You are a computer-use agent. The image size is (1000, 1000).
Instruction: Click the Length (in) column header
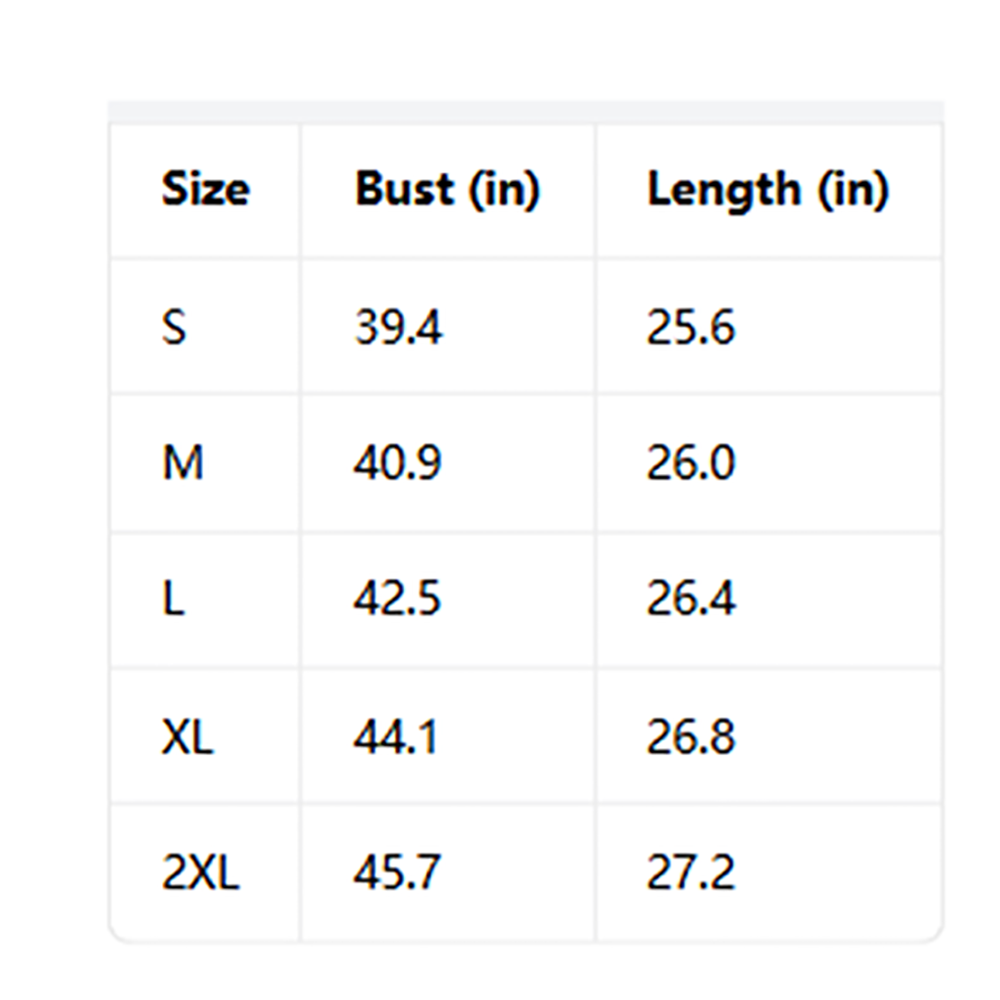768,191
